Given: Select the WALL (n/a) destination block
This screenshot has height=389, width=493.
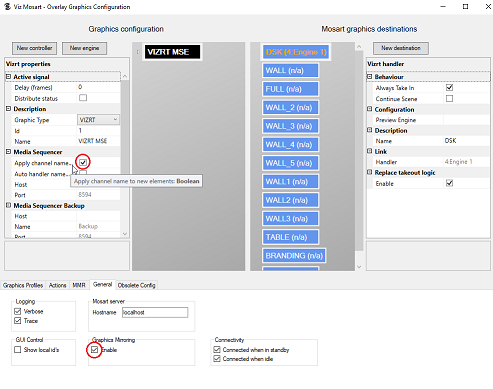Looking at the screenshot, I should pyautogui.click(x=290, y=71).
